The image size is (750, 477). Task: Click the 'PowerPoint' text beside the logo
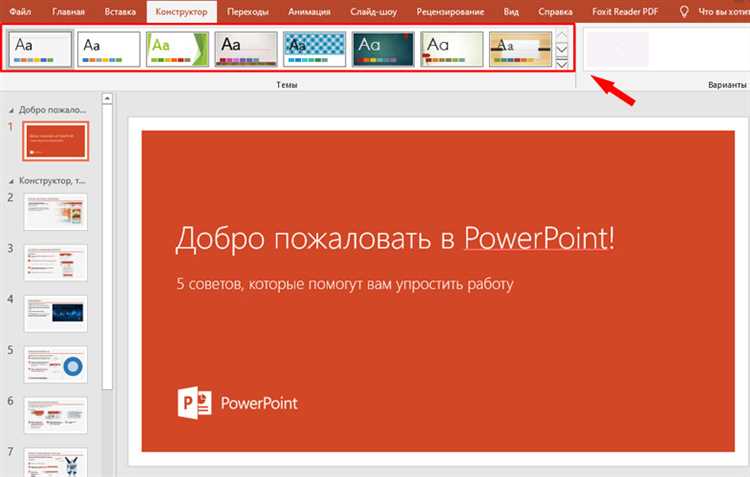tap(259, 403)
